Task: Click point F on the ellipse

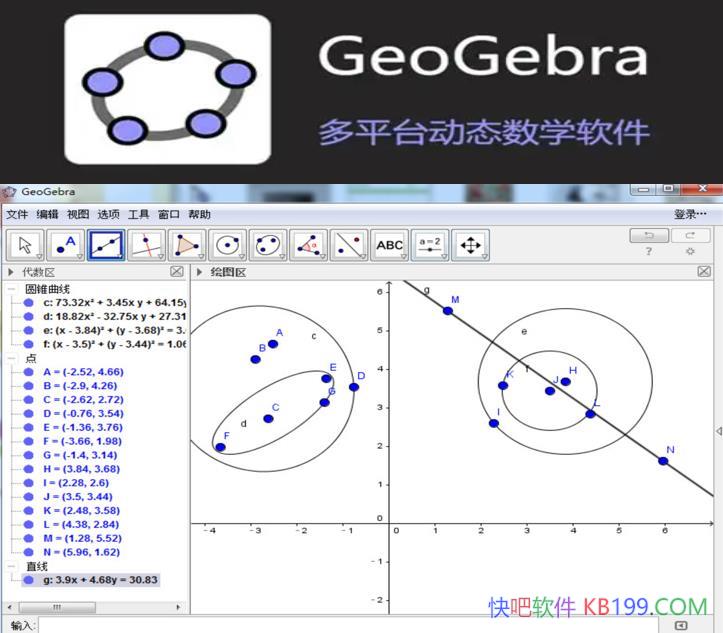Action: pyautogui.click(x=220, y=447)
